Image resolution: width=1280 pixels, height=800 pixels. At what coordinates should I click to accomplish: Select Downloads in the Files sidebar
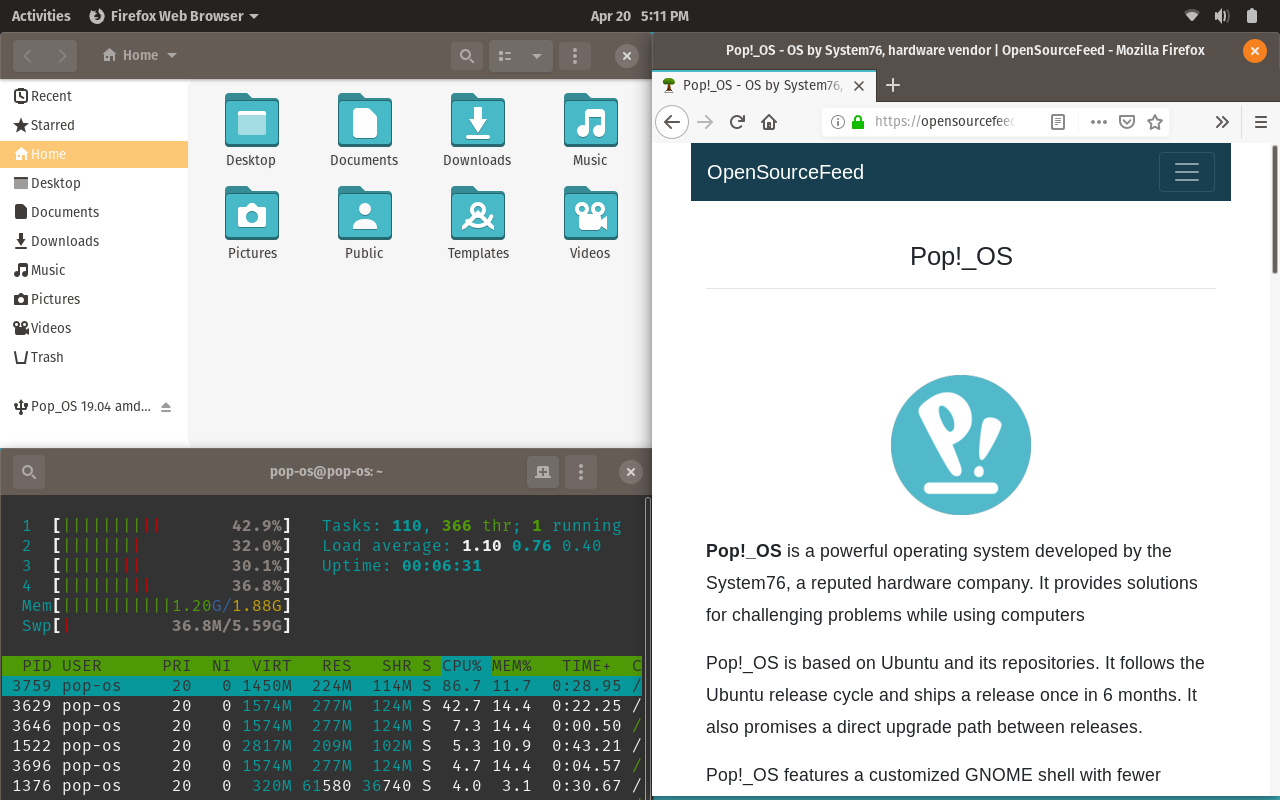coord(64,241)
